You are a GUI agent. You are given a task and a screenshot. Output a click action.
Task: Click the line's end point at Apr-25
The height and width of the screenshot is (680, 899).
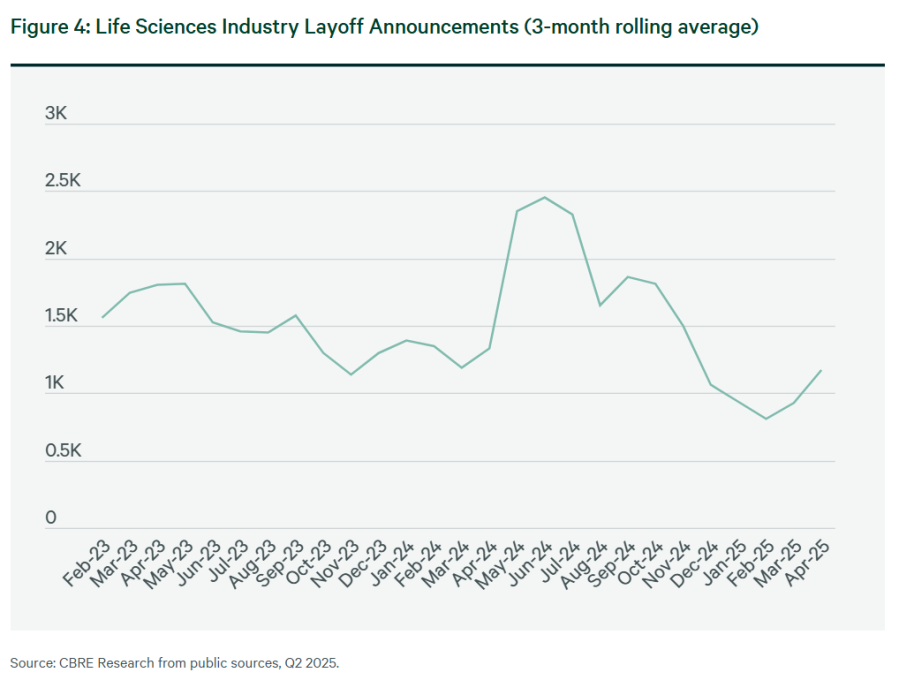tap(821, 370)
